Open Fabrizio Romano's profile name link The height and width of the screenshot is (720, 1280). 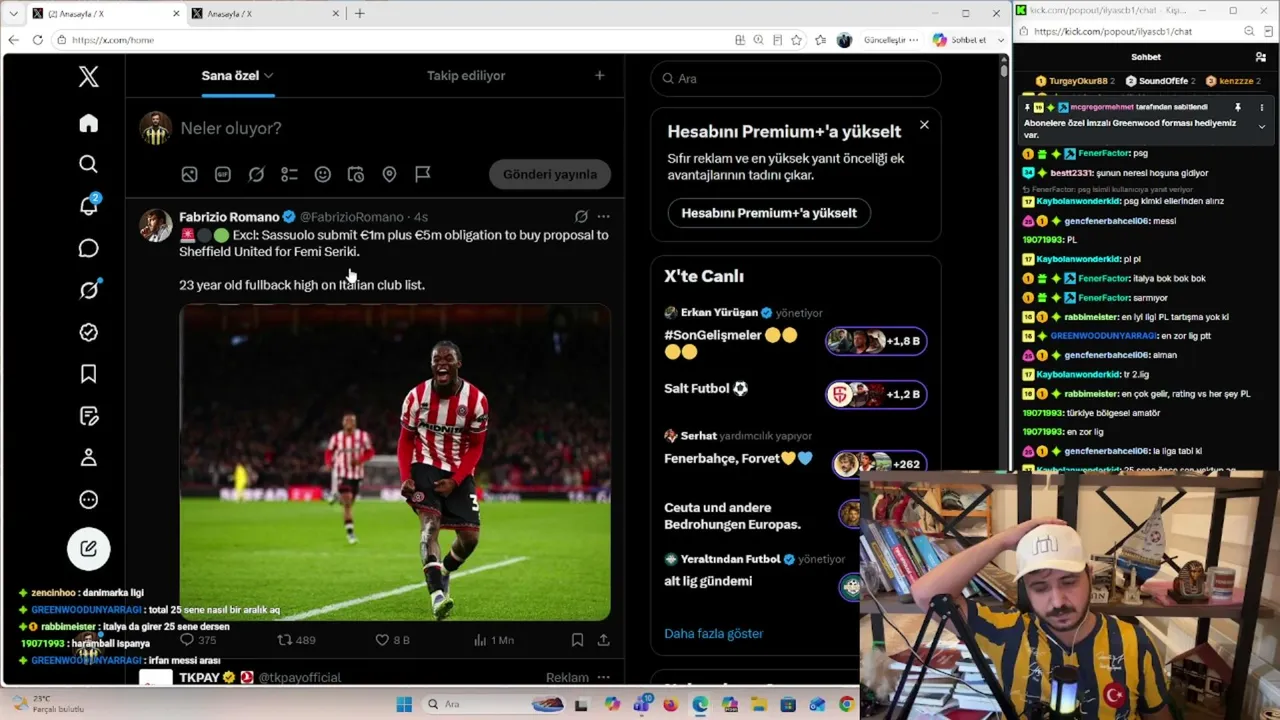229,217
